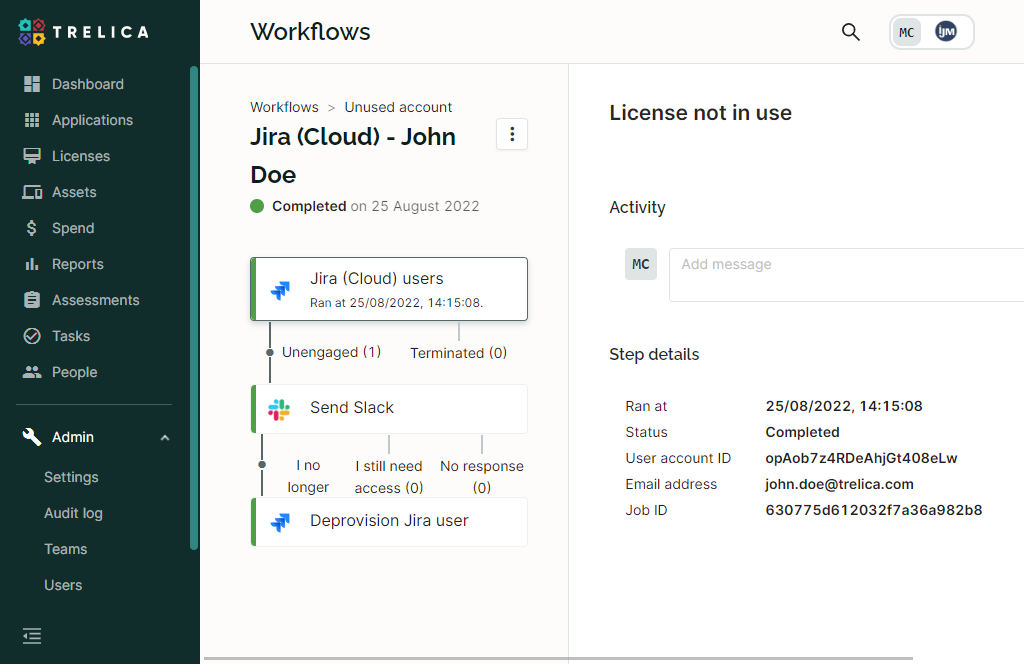Click the Workflows breadcrumb link

[x=284, y=107]
